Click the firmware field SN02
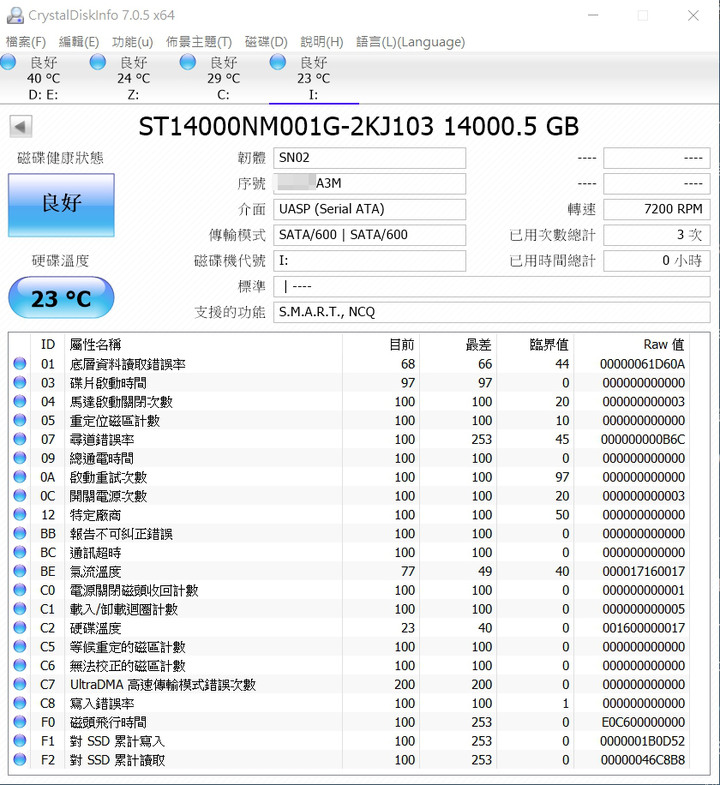Image resolution: width=720 pixels, height=785 pixels. click(x=370, y=158)
